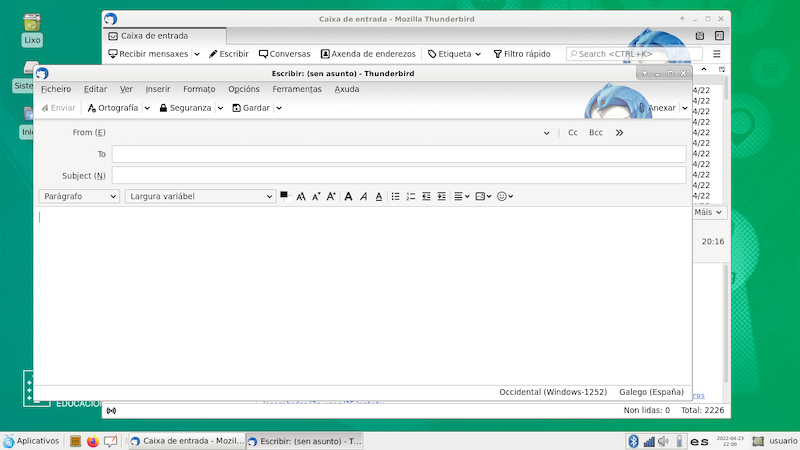The image size is (800, 450).
Task: Increase the font size
Action: click(x=331, y=196)
